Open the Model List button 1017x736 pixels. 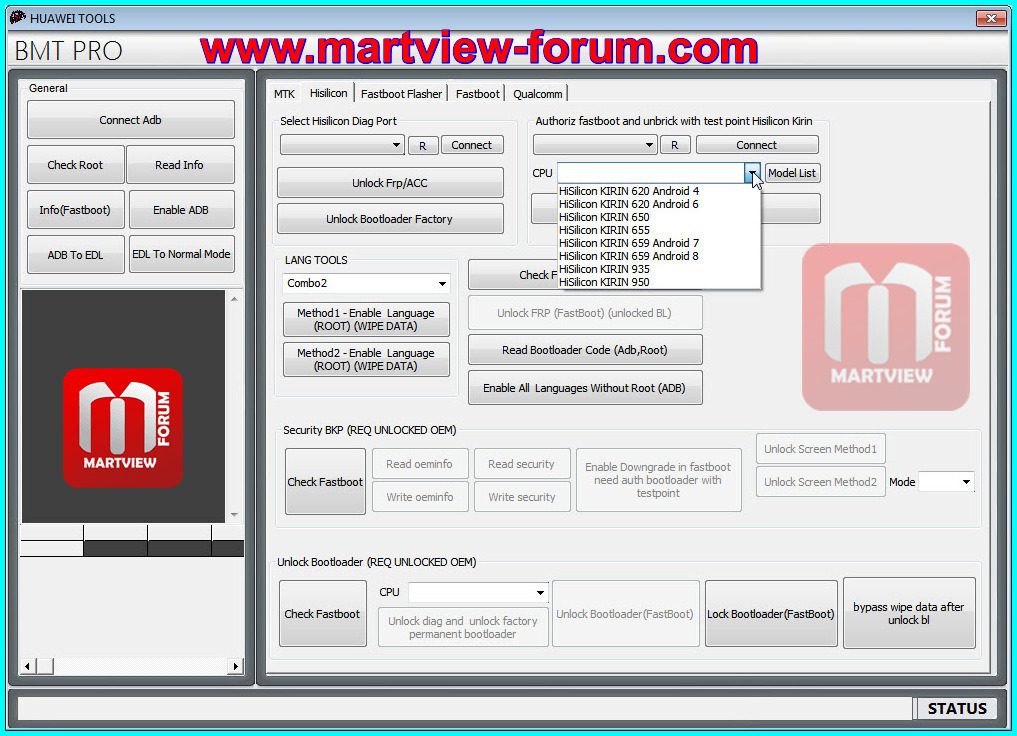pyautogui.click(x=792, y=173)
